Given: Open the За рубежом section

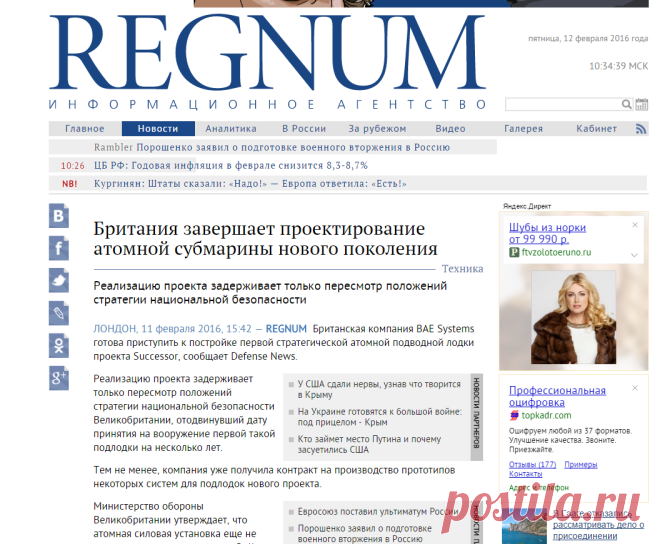Looking at the screenshot, I should (x=377, y=129).
